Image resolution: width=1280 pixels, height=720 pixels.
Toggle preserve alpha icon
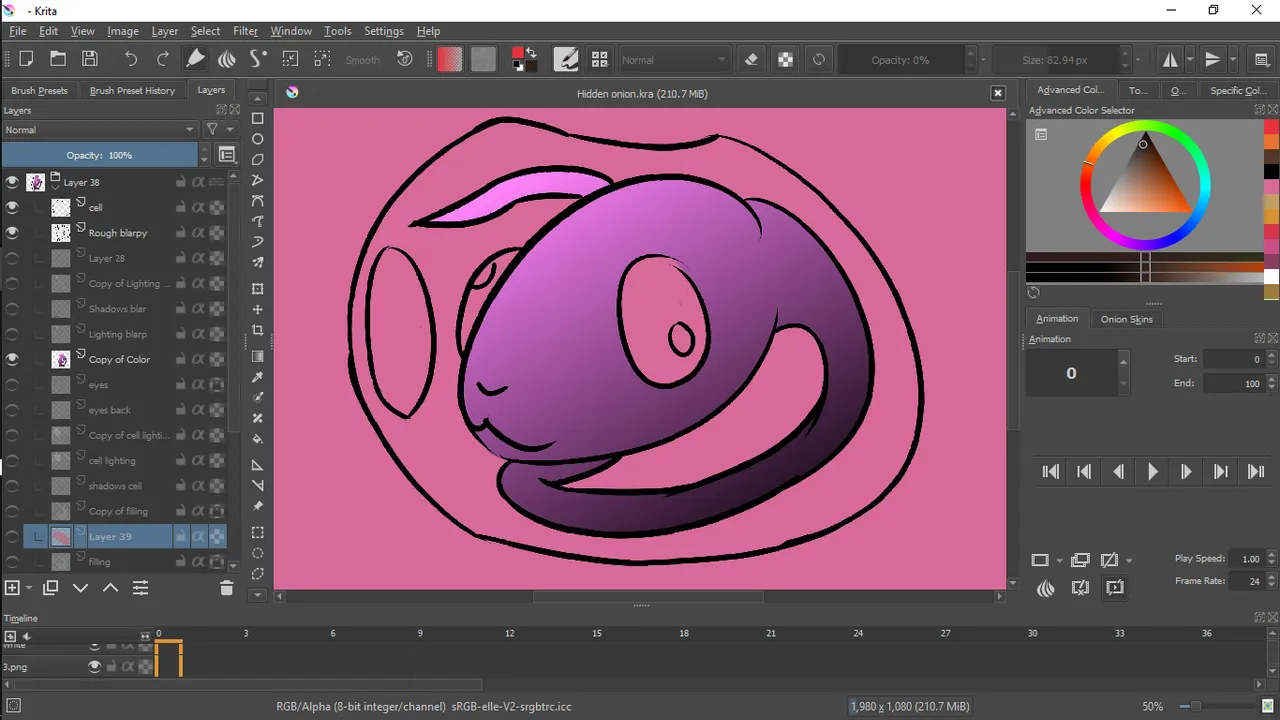(x=786, y=59)
